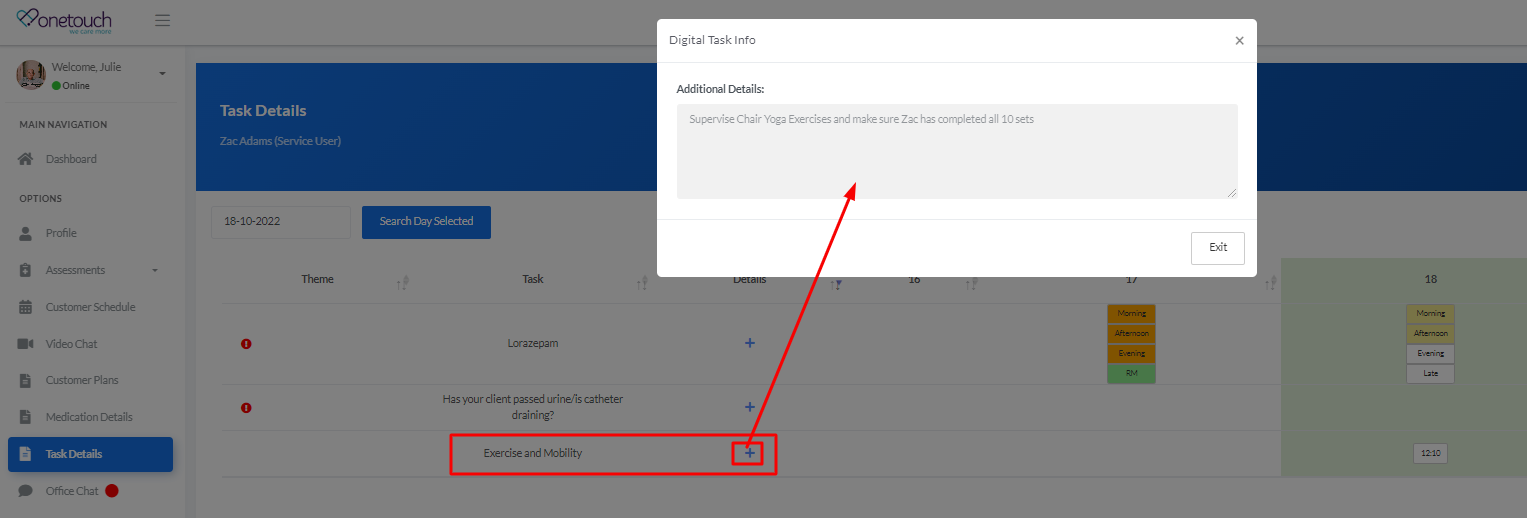Open Dashboard from the sidebar
This screenshot has width=1527, height=518.
click(71, 159)
